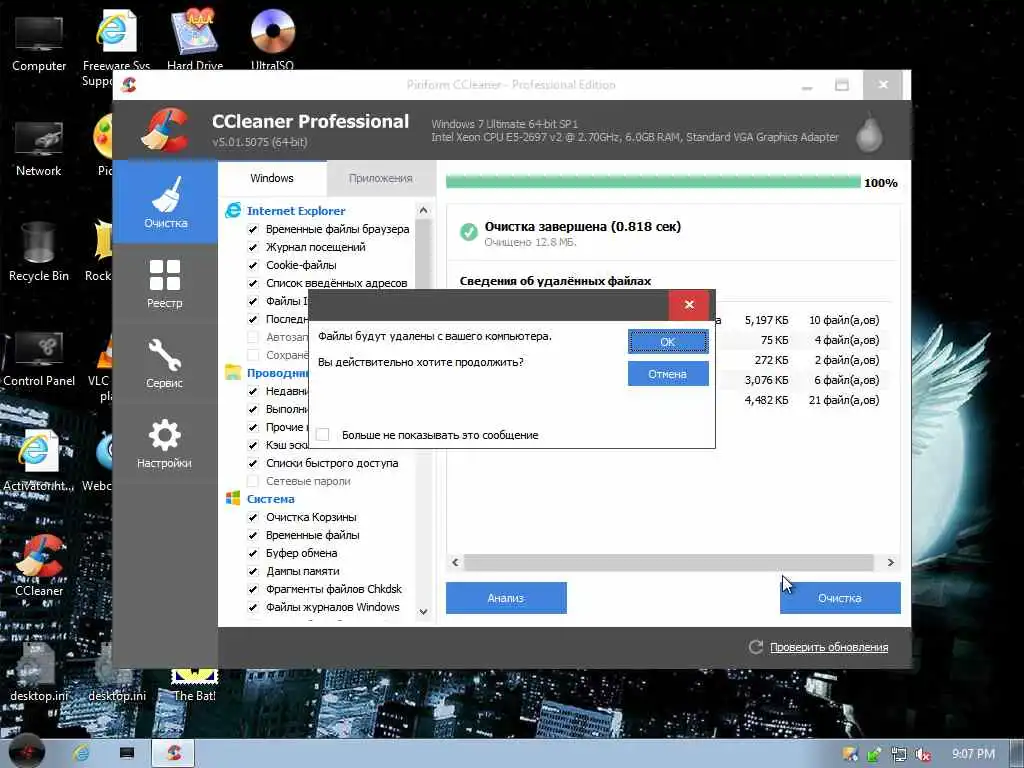Click the Проводник folder section icon
The width and height of the screenshot is (1024, 768).
233,372
